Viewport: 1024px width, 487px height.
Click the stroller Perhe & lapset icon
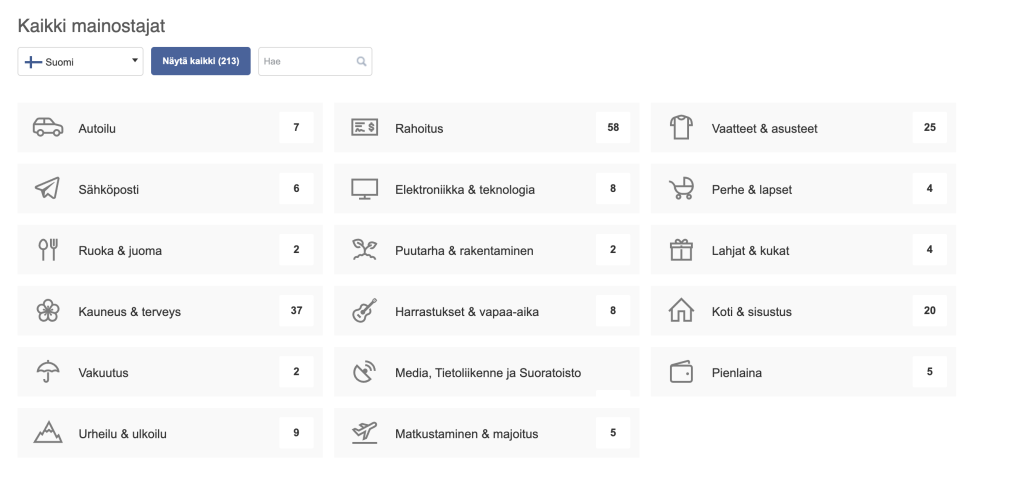[681, 189]
